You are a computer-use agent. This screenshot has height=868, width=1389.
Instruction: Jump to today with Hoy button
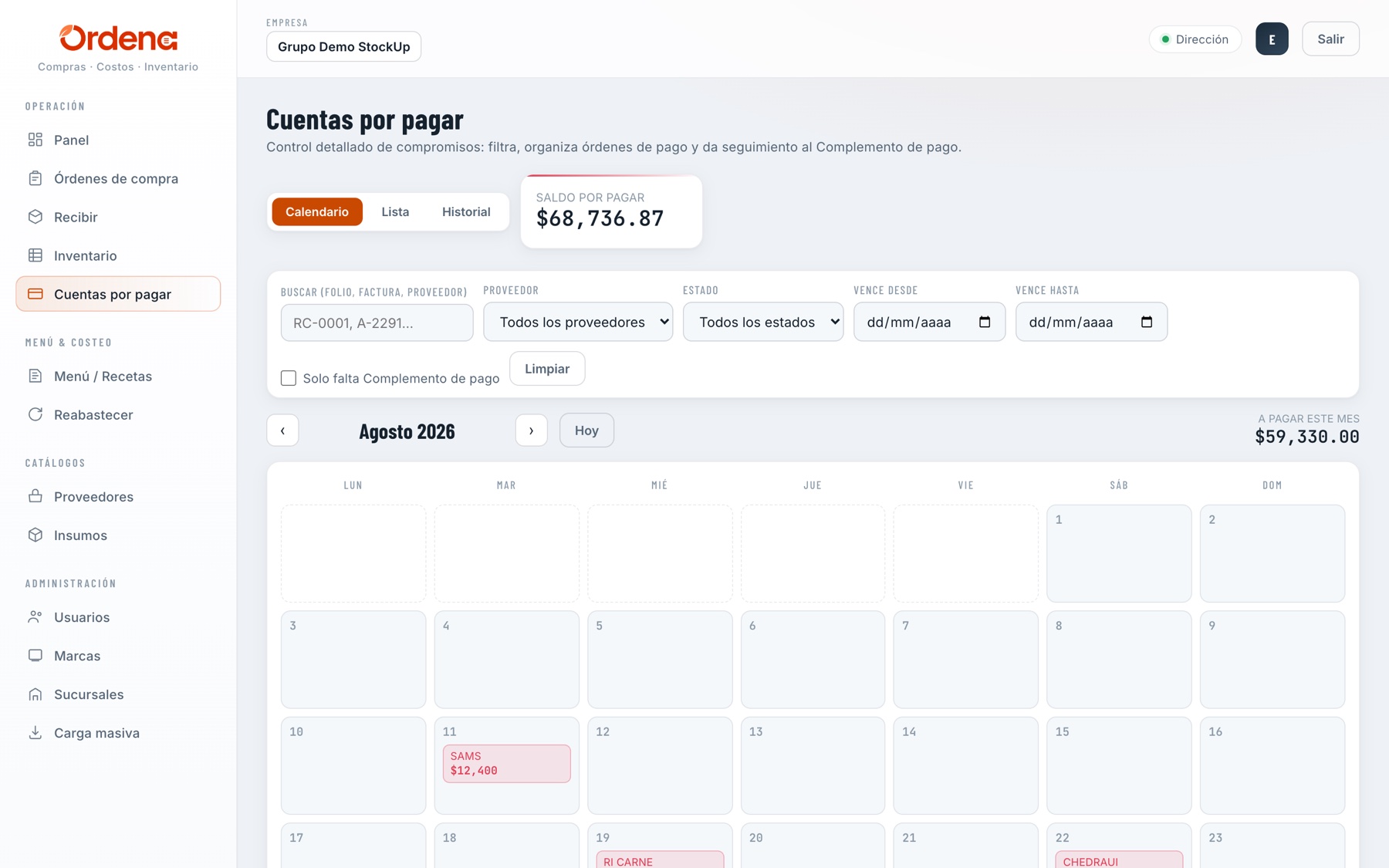coord(586,431)
